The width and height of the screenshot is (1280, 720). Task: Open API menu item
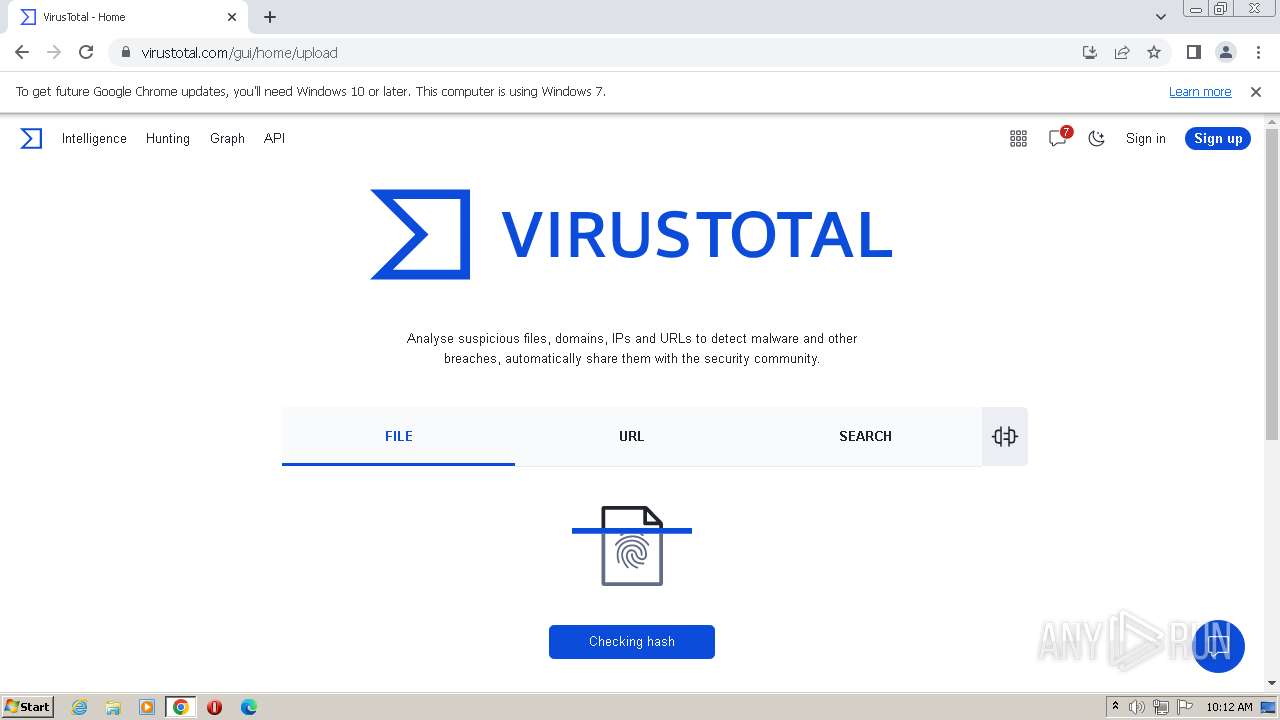pos(274,139)
